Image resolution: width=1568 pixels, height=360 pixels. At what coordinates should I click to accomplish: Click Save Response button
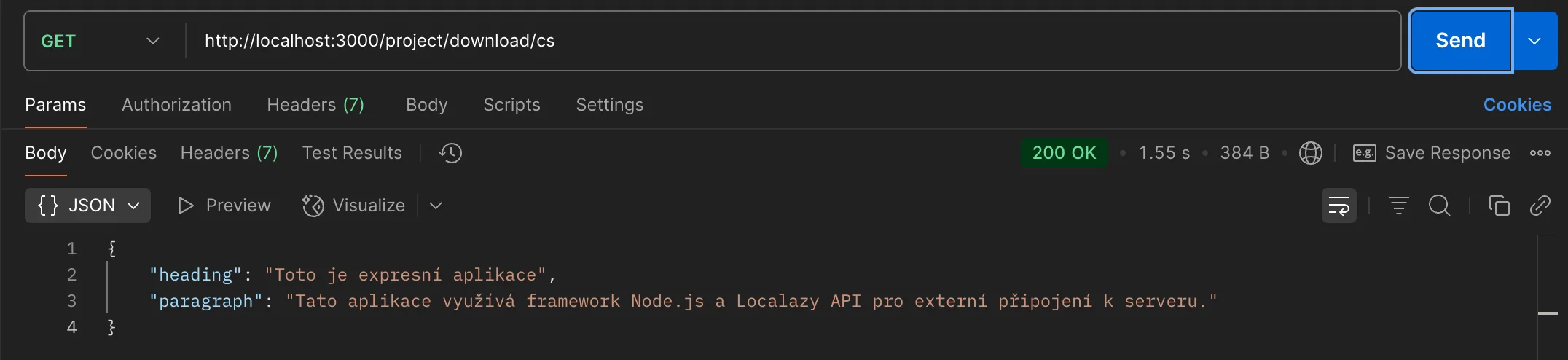point(1432,153)
